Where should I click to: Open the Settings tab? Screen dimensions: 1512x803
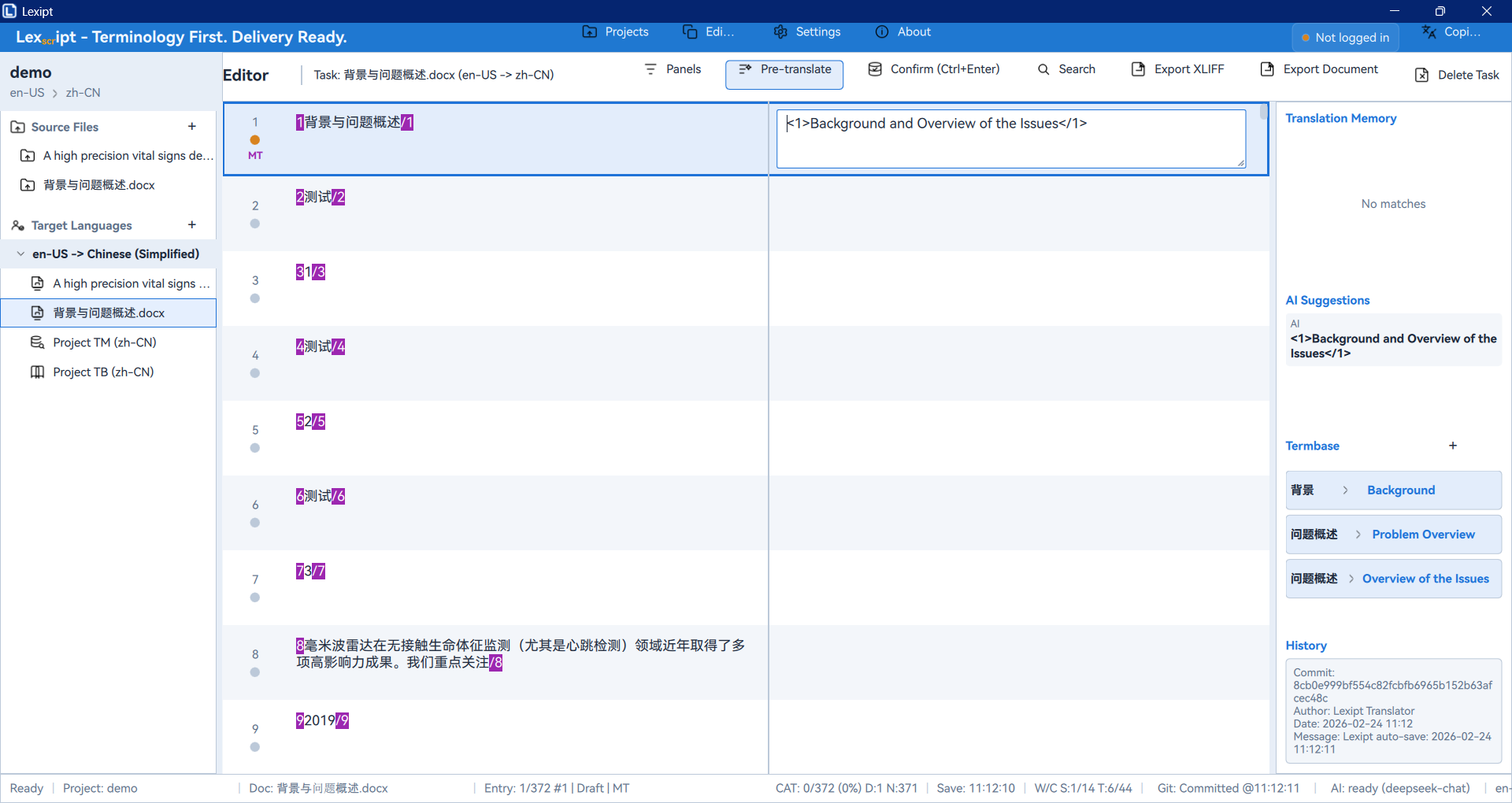point(807,32)
